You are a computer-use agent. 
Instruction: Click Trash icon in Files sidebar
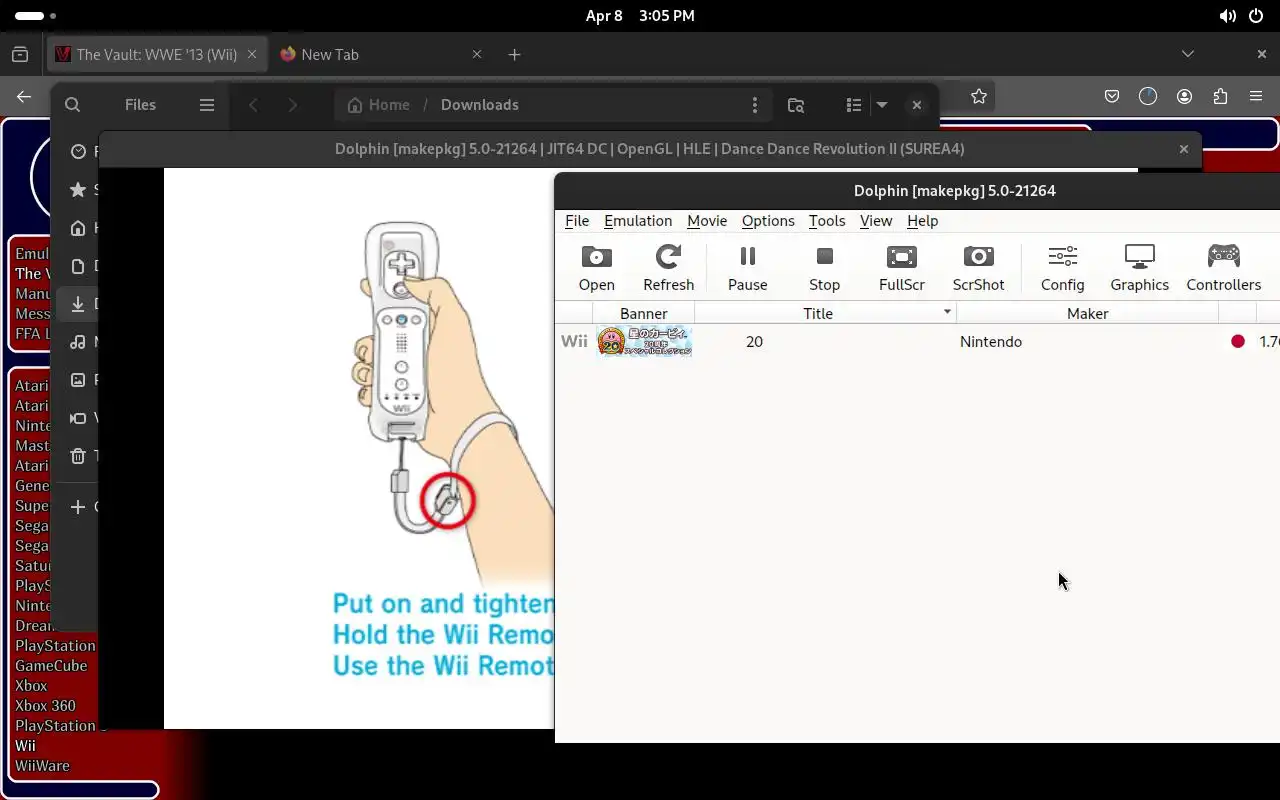click(x=78, y=456)
